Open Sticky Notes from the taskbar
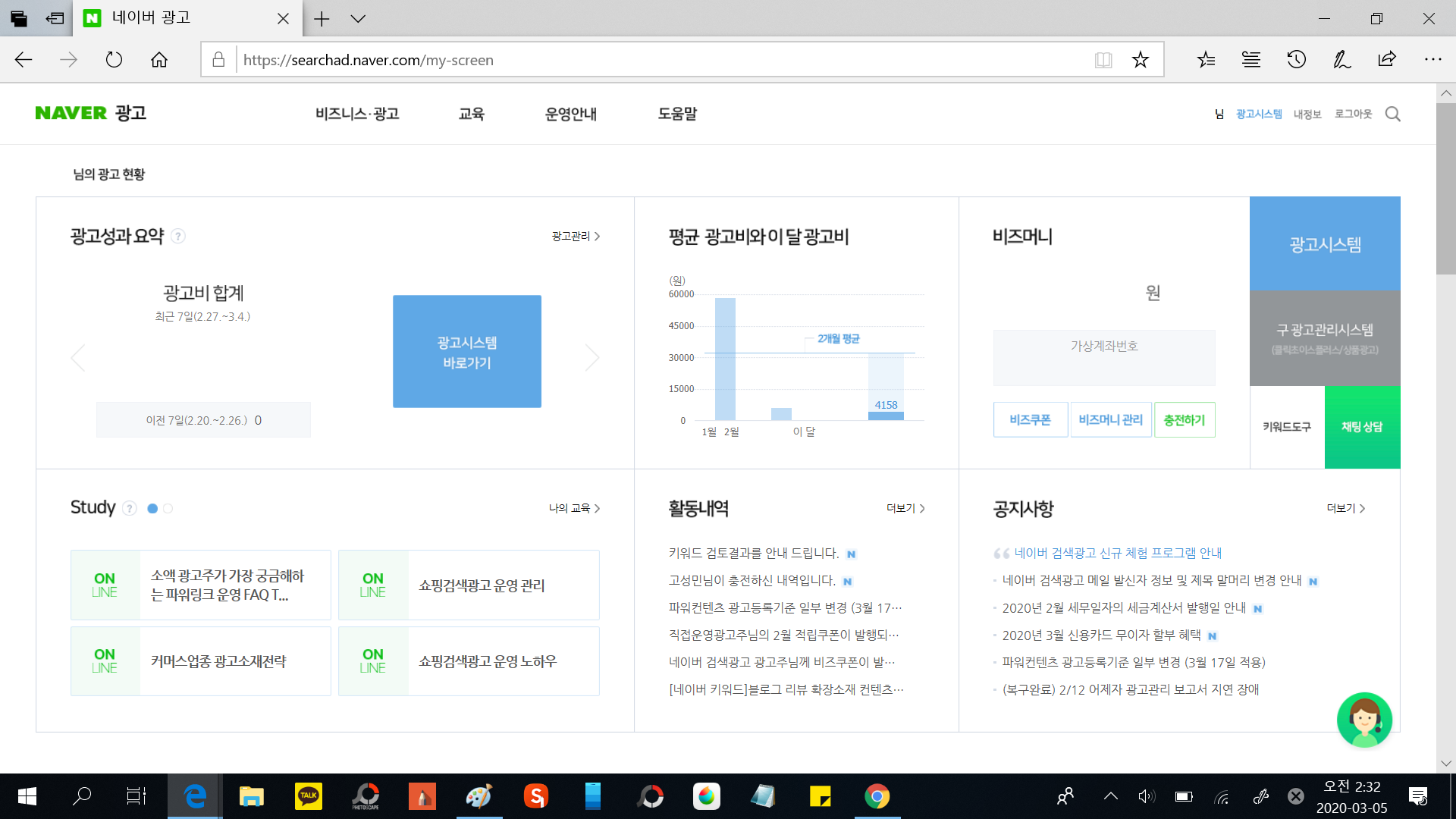 [x=820, y=796]
